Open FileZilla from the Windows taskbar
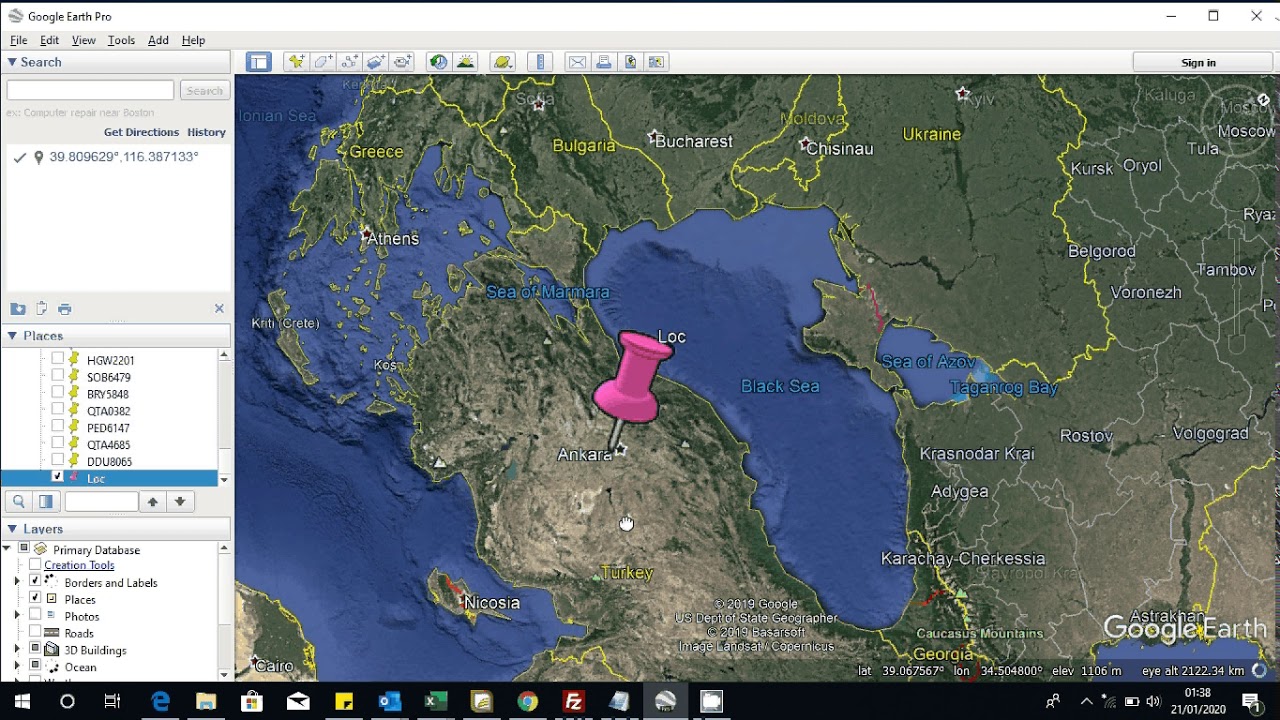Image resolution: width=1280 pixels, height=720 pixels. coord(573,701)
